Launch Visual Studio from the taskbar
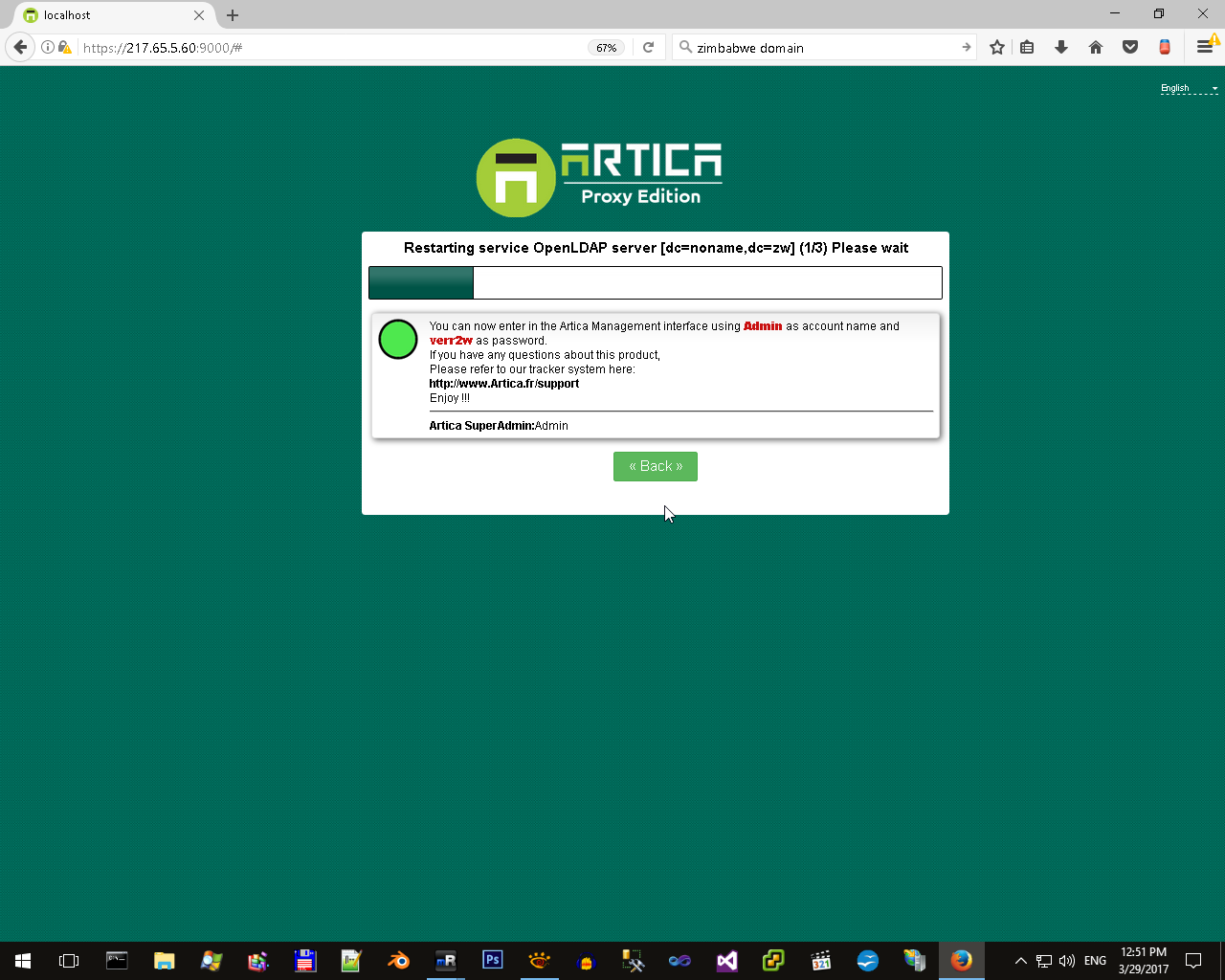Screen dimensions: 1225x980 click(x=726, y=961)
